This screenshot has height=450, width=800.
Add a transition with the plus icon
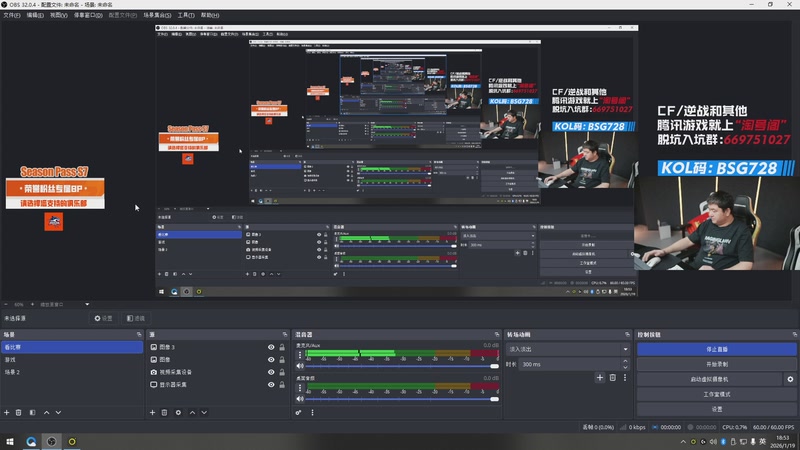point(599,378)
